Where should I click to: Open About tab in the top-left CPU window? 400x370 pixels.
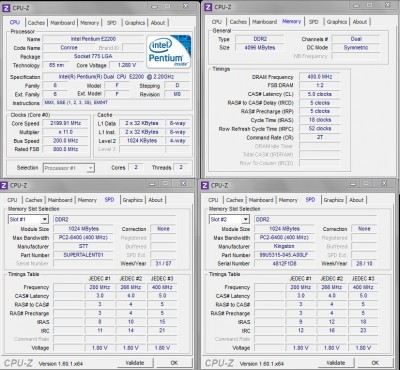coord(158,23)
